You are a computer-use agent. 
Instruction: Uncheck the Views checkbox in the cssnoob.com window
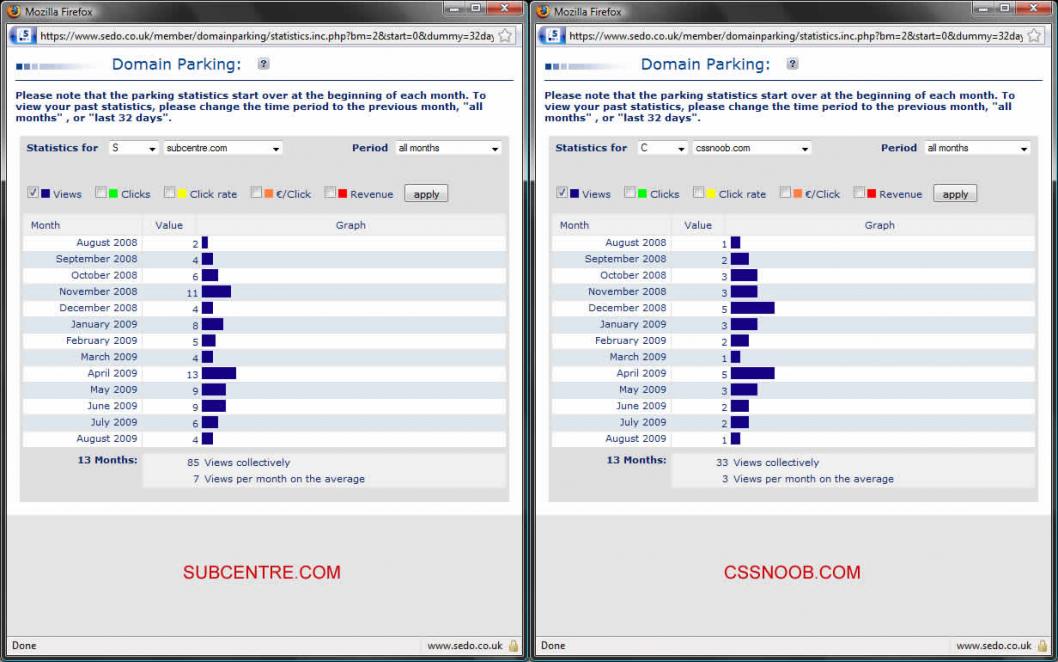561,192
